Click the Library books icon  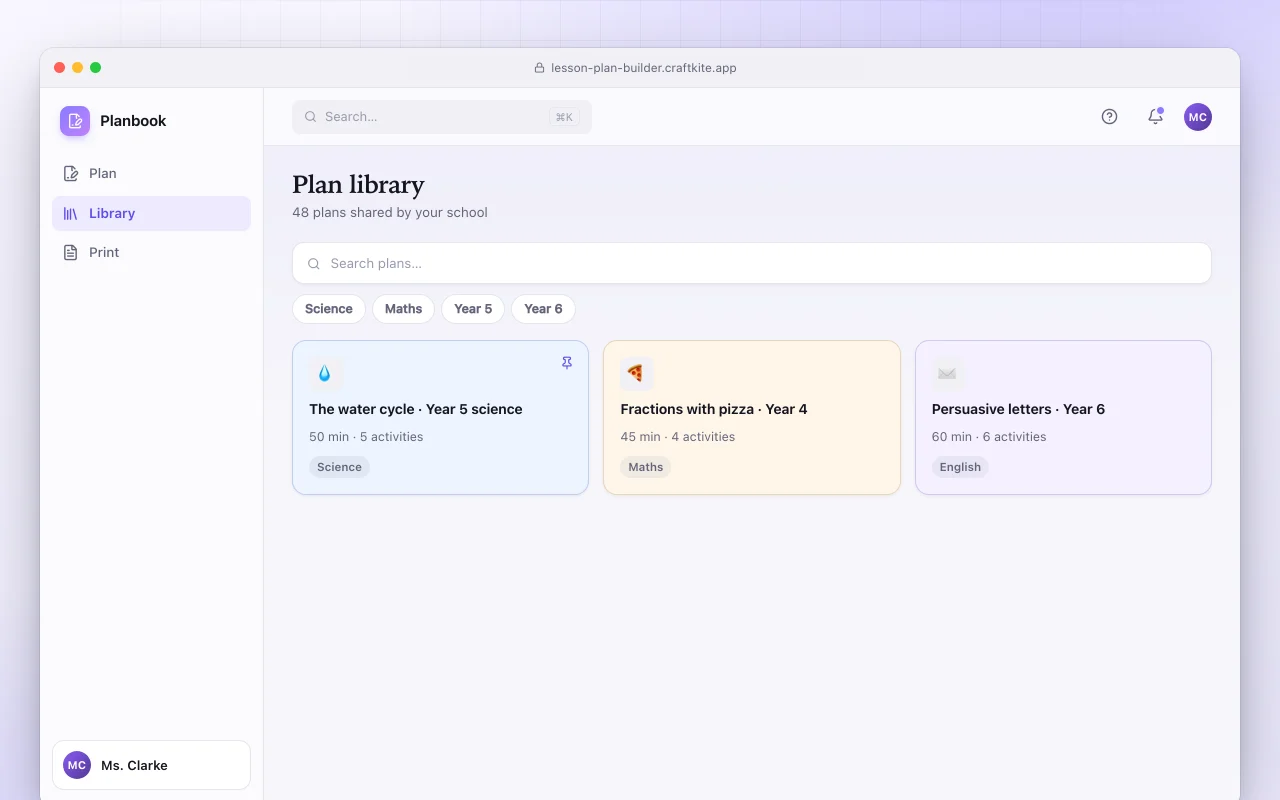pyautogui.click(x=71, y=214)
